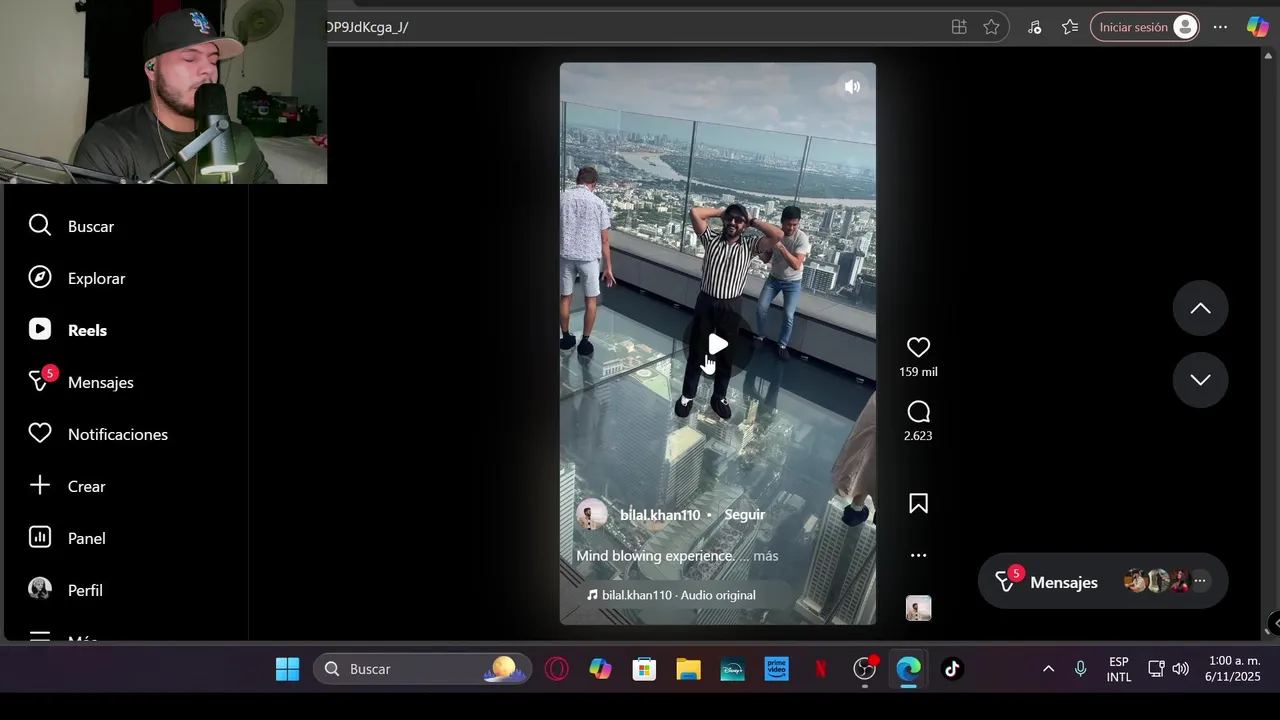
Task: Open the Windows Start menu
Action: [287, 669]
